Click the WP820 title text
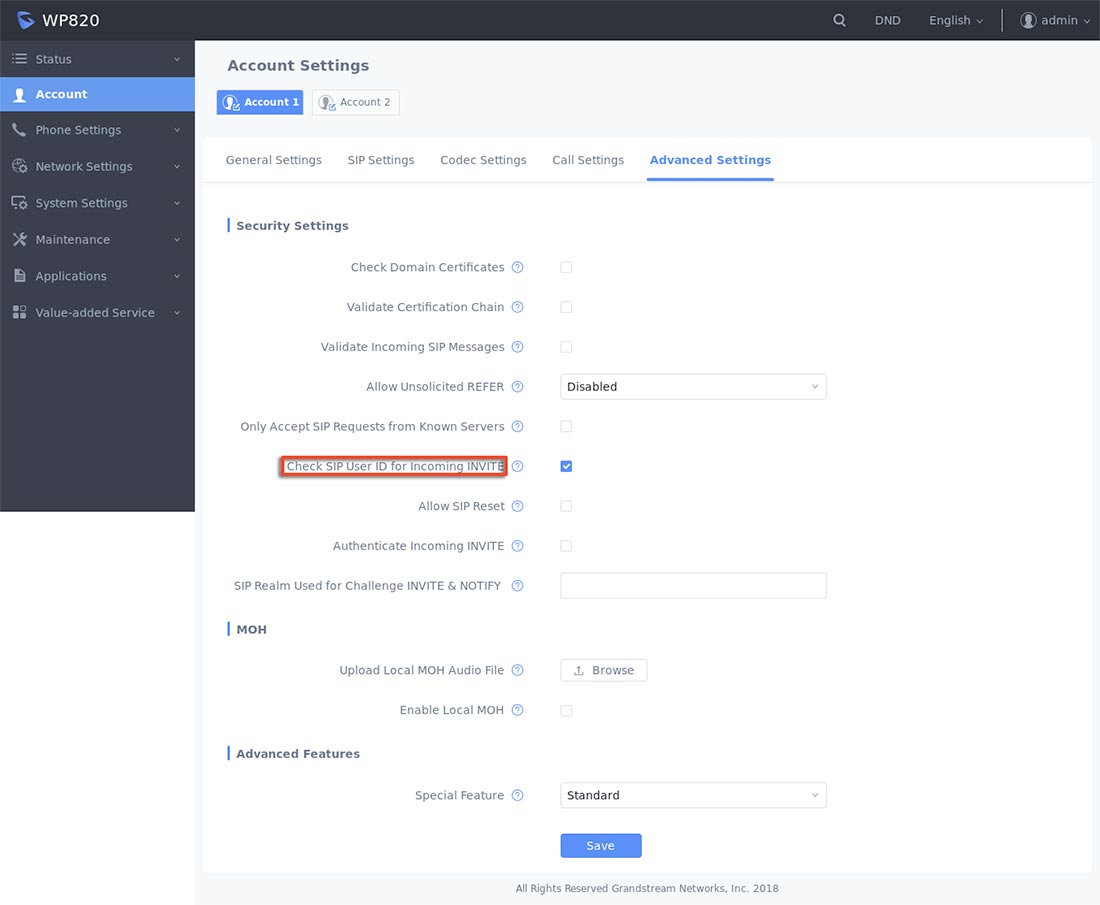Screen dimensions: 1100x905 [71, 20]
